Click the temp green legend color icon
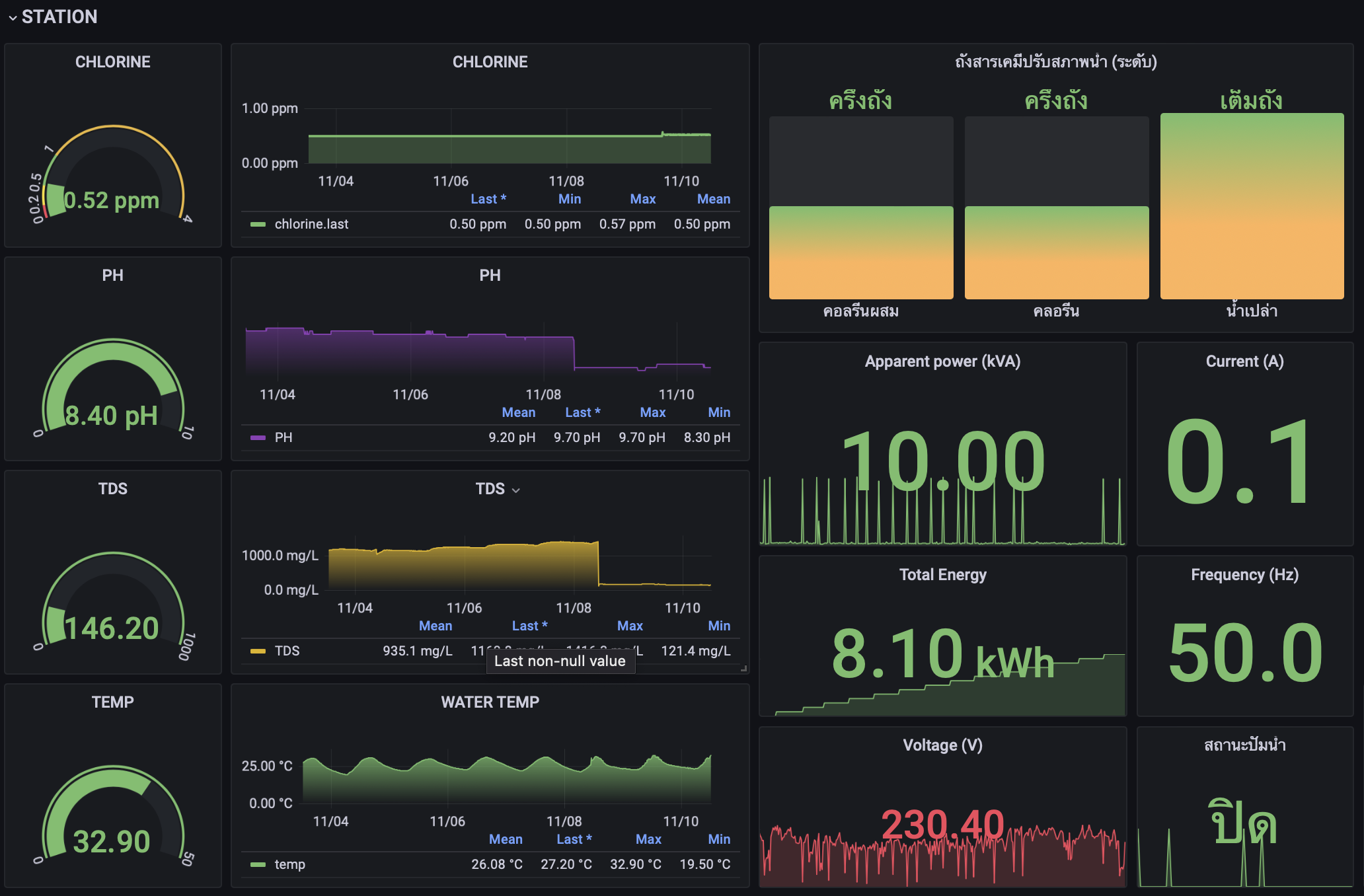The height and width of the screenshot is (896, 1364). tap(258, 865)
